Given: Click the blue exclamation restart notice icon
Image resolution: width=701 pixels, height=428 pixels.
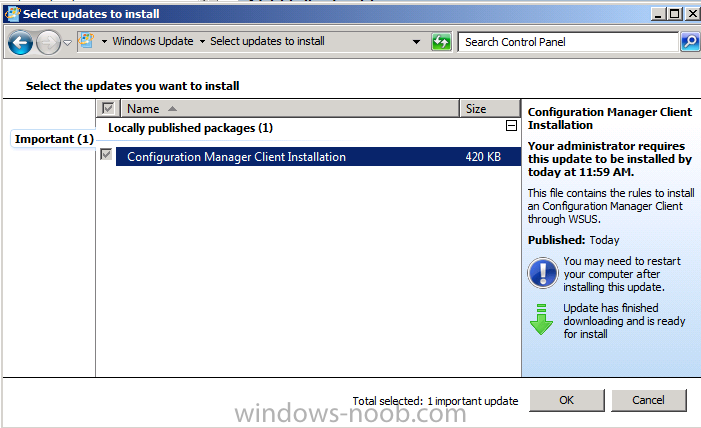Looking at the screenshot, I should click(x=543, y=273).
